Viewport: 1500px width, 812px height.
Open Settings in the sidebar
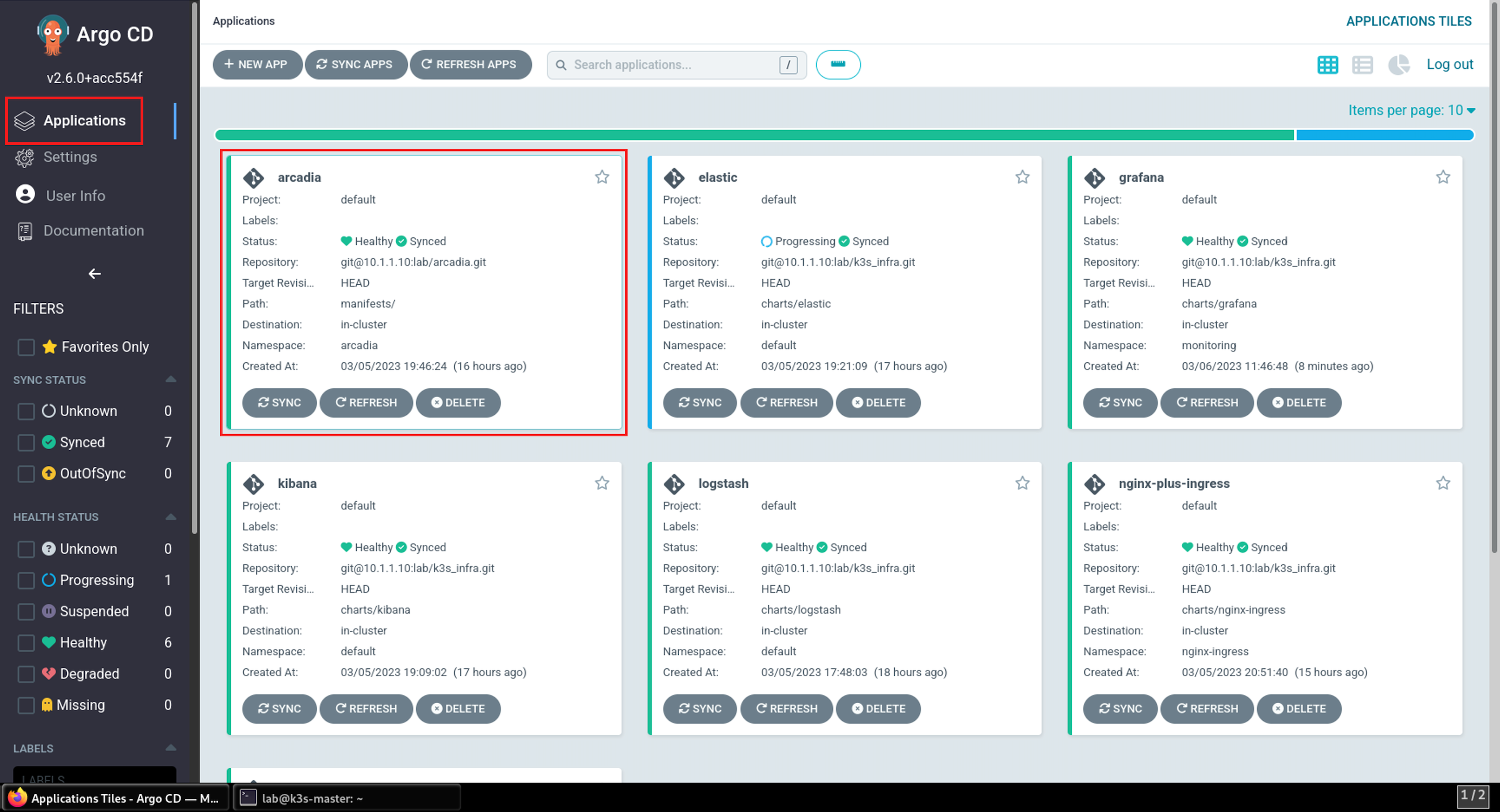pos(70,157)
